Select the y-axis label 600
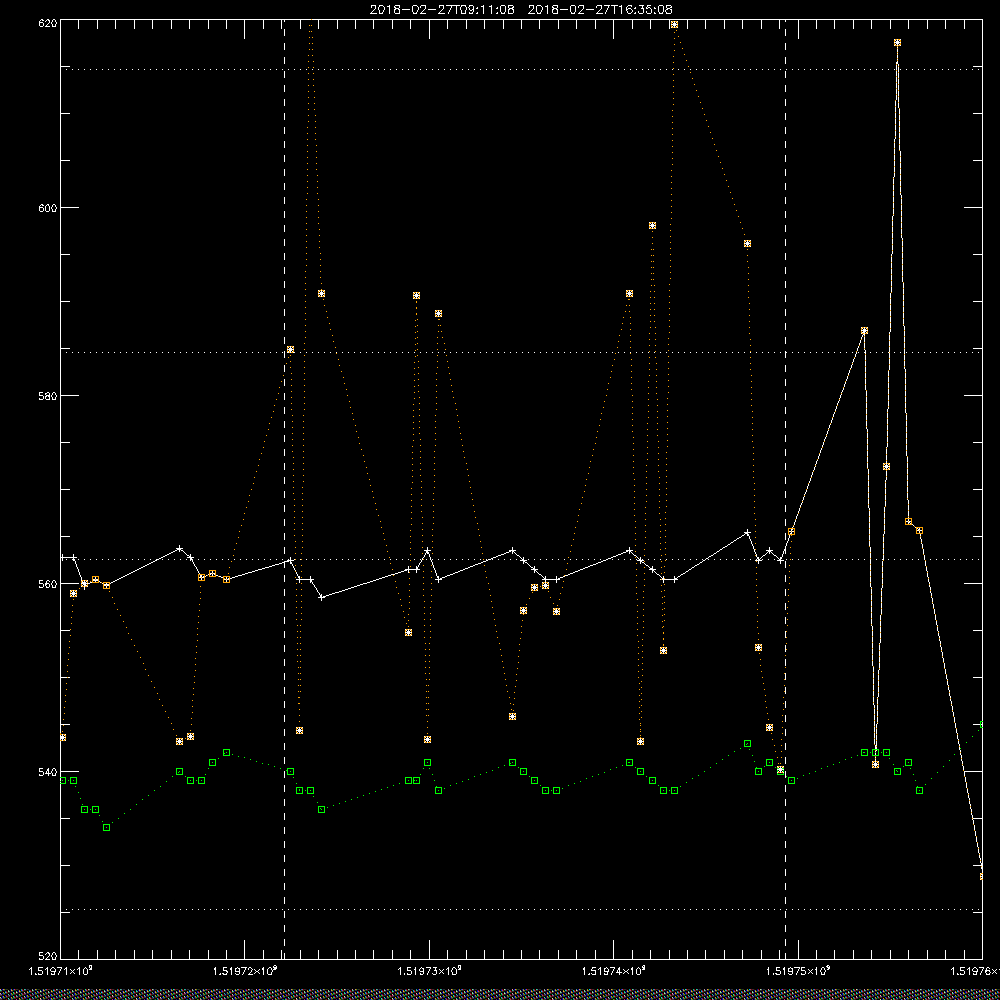The image size is (1000, 1000). pos(48,208)
